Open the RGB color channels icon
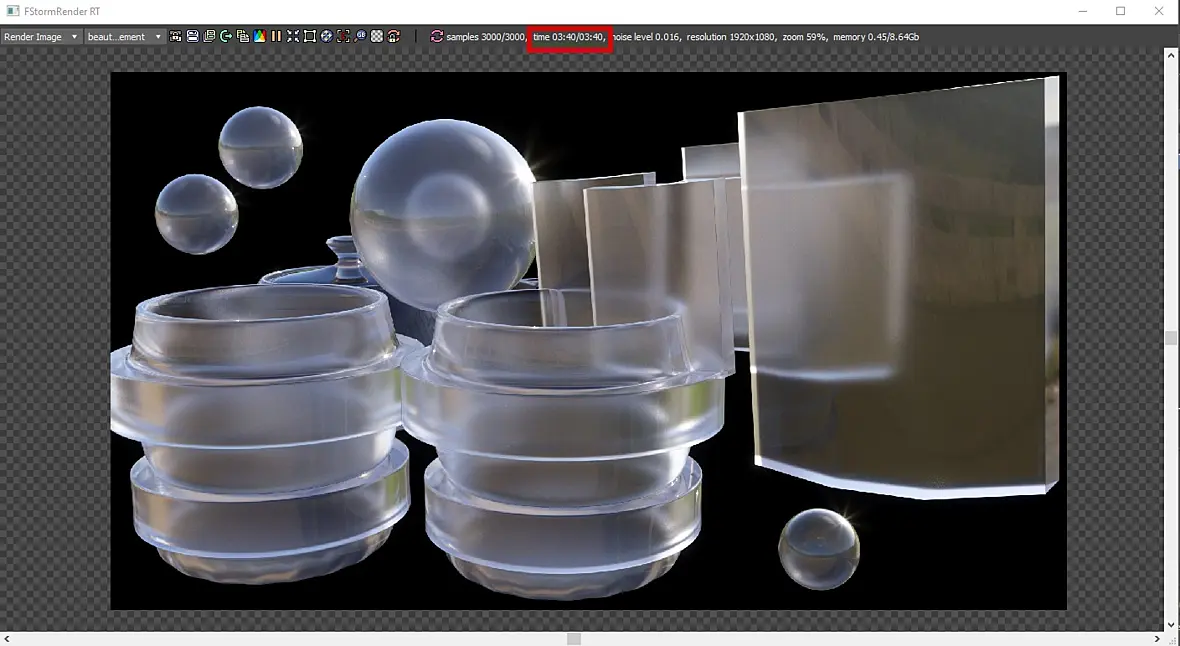1180x646 pixels. tap(260, 36)
